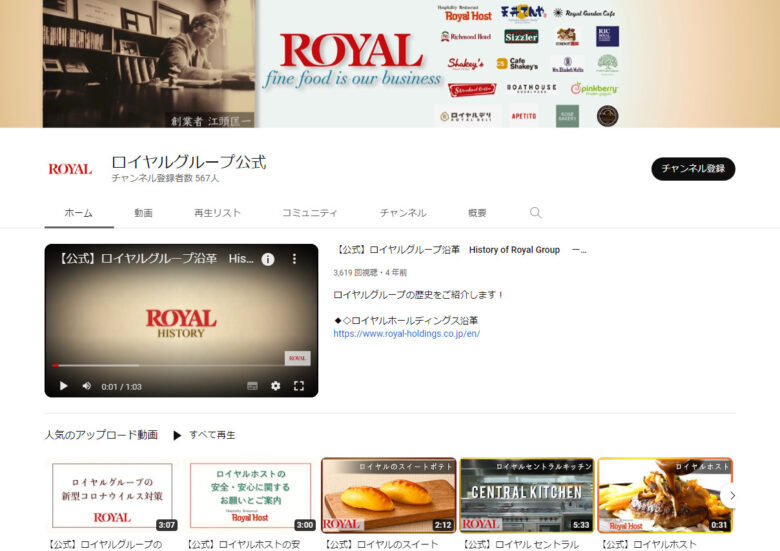
Task: Switch to the 動画 tab
Action: coord(143,213)
